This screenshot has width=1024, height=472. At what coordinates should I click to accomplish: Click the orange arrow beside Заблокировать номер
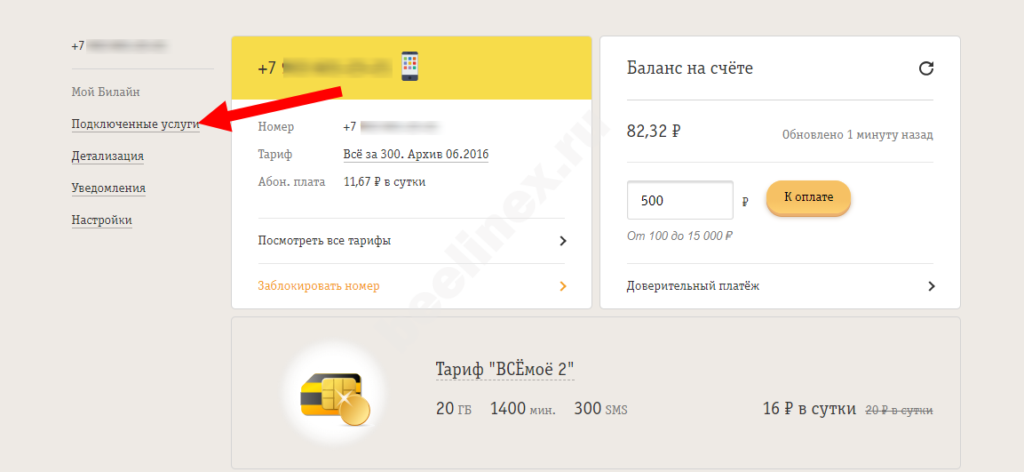[x=562, y=286]
